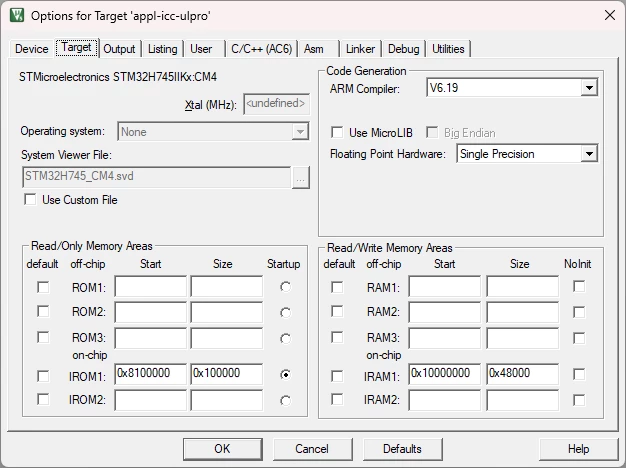Viewport: 626px width, 468px height.
Task: Enable the Use MicroLIB checkbox
Action: point(337,132)
